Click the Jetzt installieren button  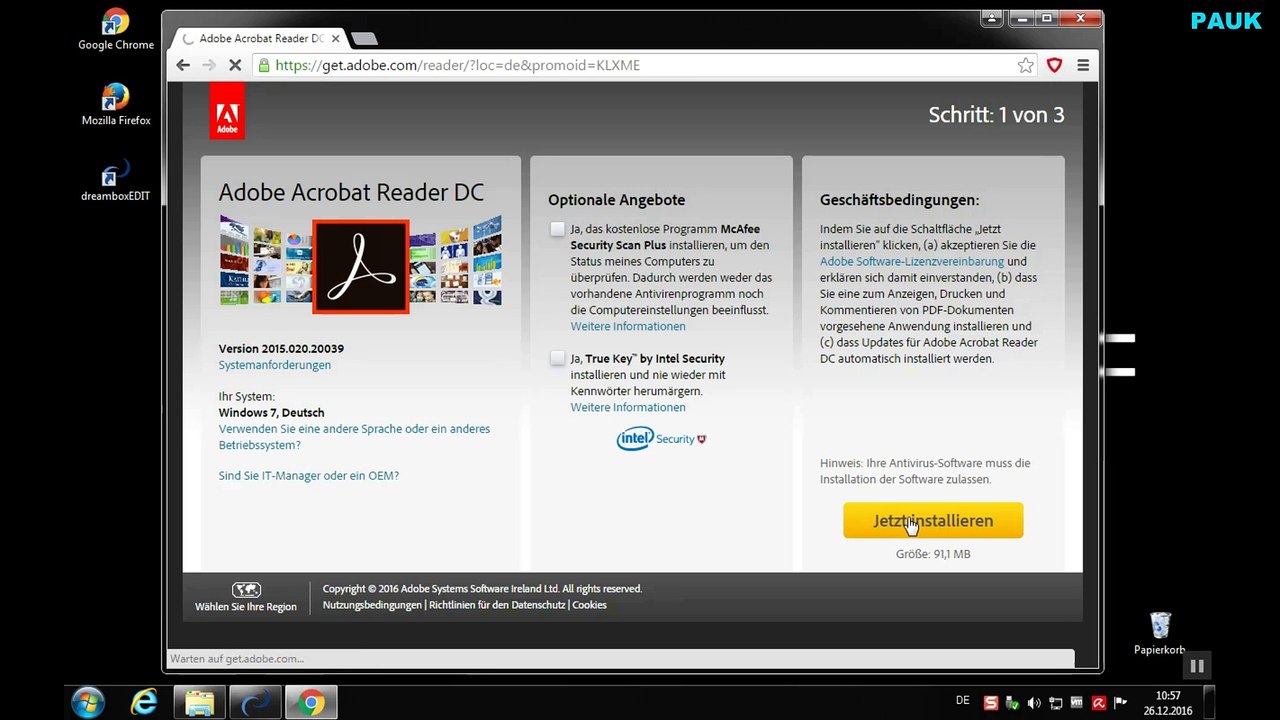(933, 520)
